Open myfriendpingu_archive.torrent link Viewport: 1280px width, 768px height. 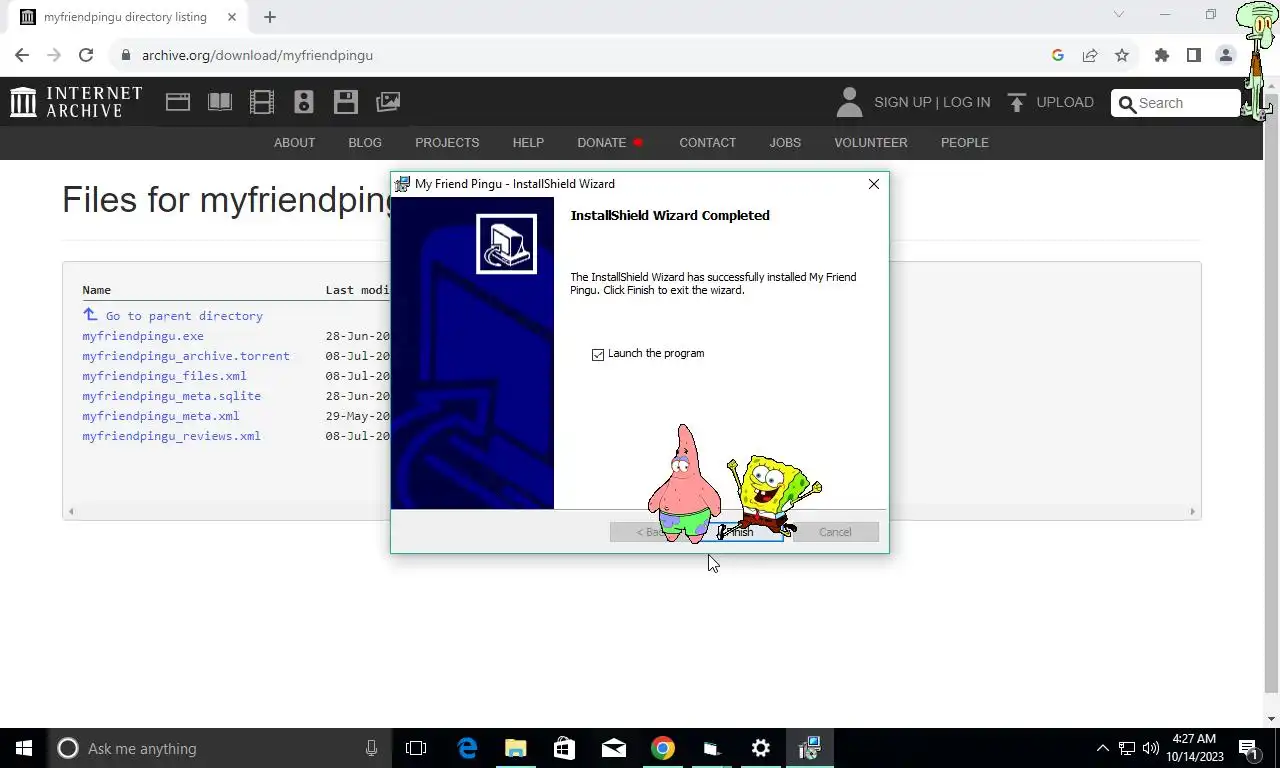click(x=186, y=356)
